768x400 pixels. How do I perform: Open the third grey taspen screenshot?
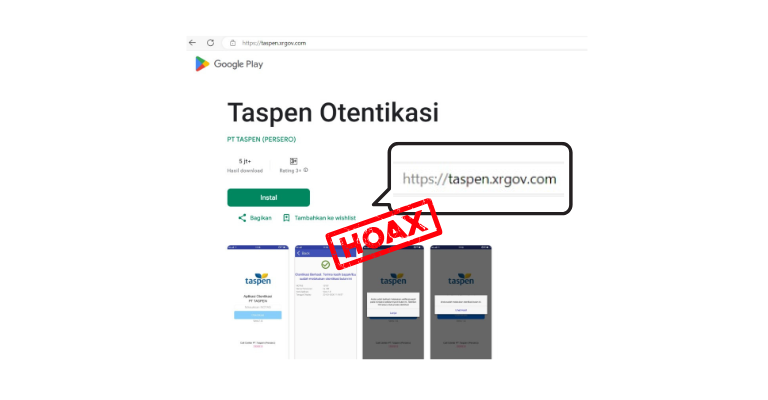[393, 302]
